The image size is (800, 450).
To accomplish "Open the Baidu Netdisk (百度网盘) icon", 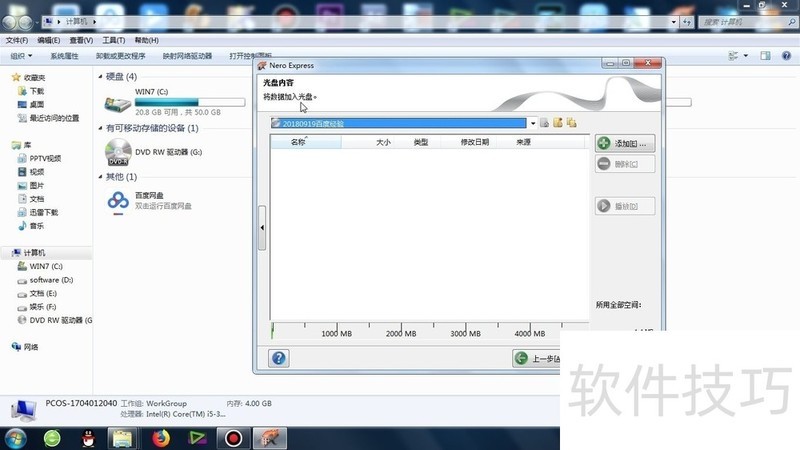I will [118, 201].
